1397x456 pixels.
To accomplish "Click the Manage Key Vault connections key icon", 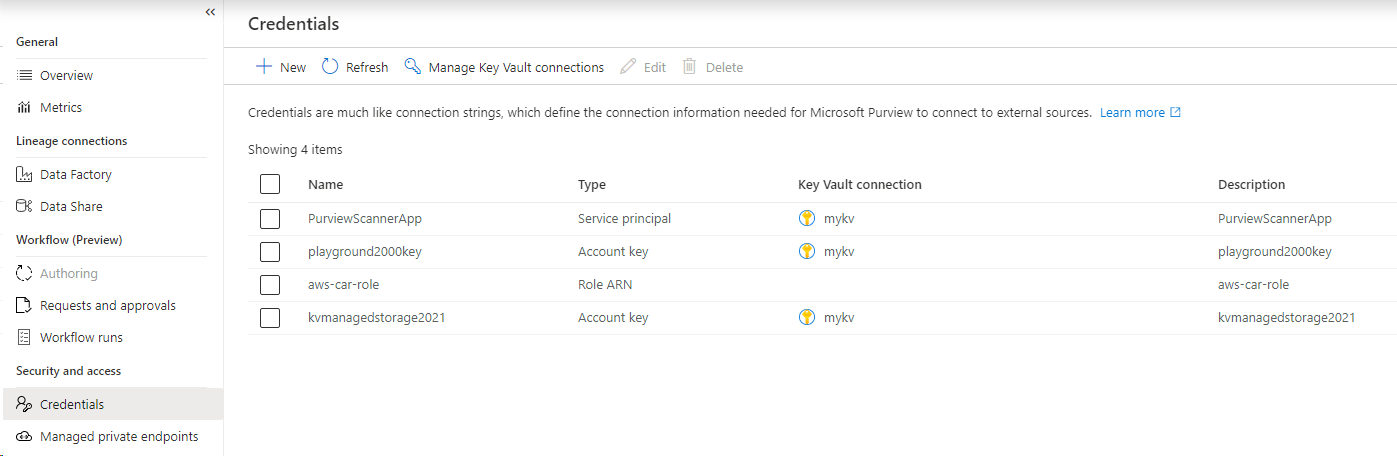I will [x=412, y=67].
